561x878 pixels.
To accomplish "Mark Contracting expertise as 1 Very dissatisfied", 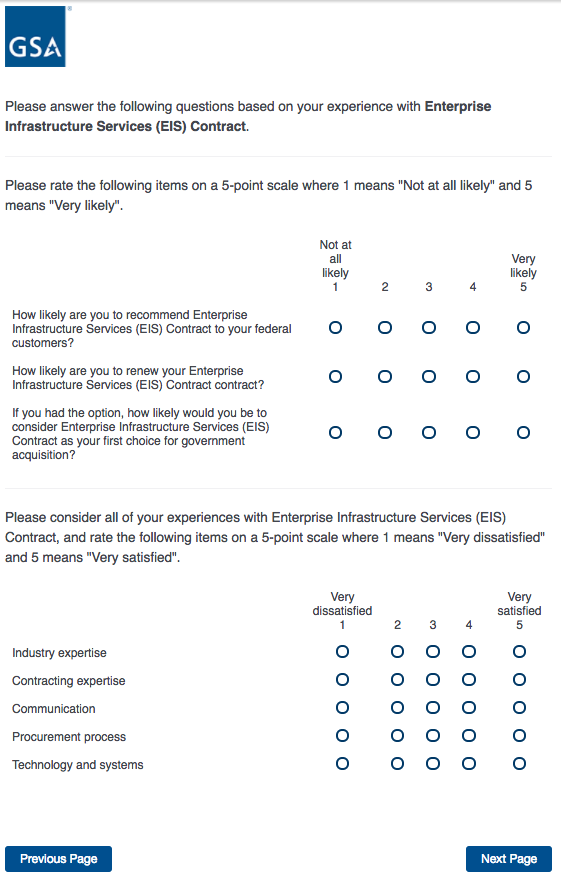I will point(342,680).
